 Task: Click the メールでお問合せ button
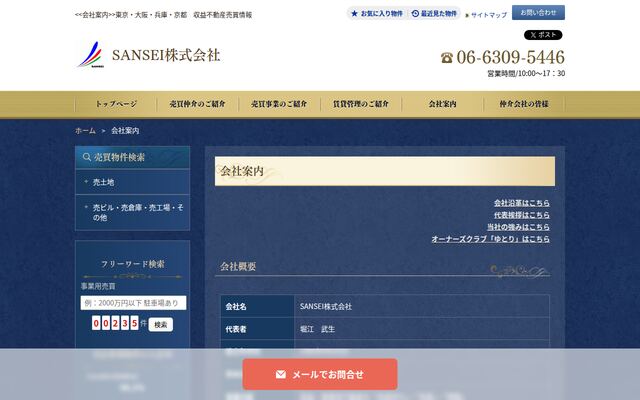click(320, 374)
